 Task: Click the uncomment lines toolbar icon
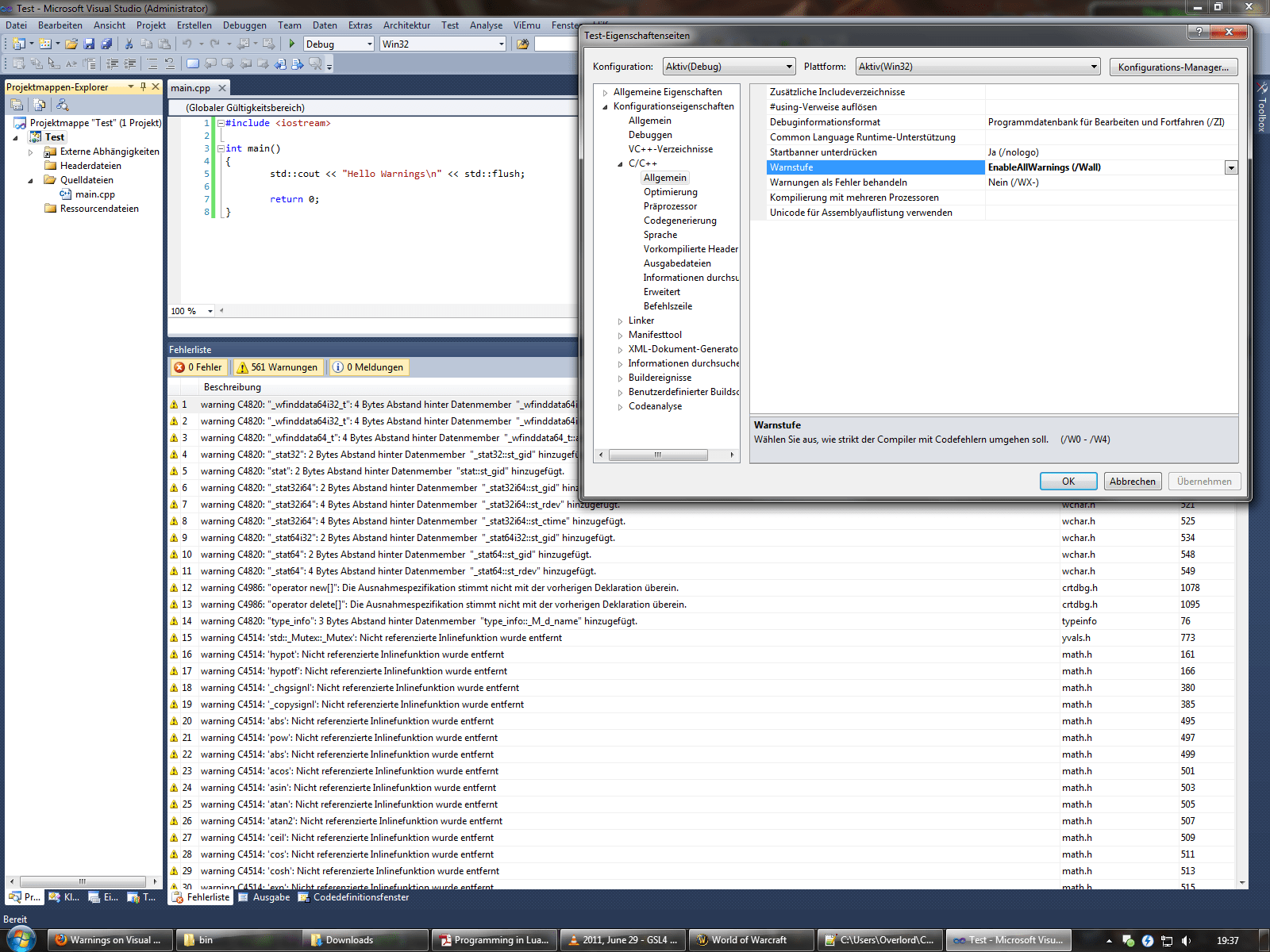tap(169, 63)
